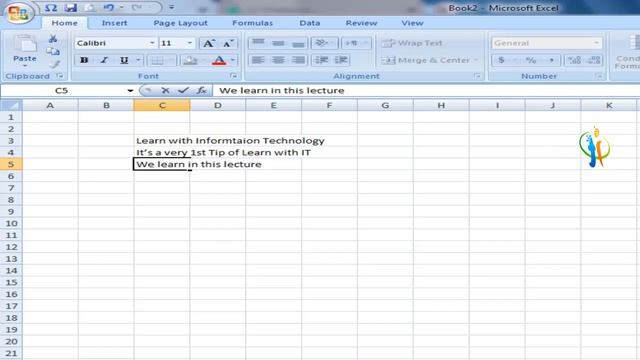Increase Decimal places
The image size is (640, 360).
[x=574, y=60]
